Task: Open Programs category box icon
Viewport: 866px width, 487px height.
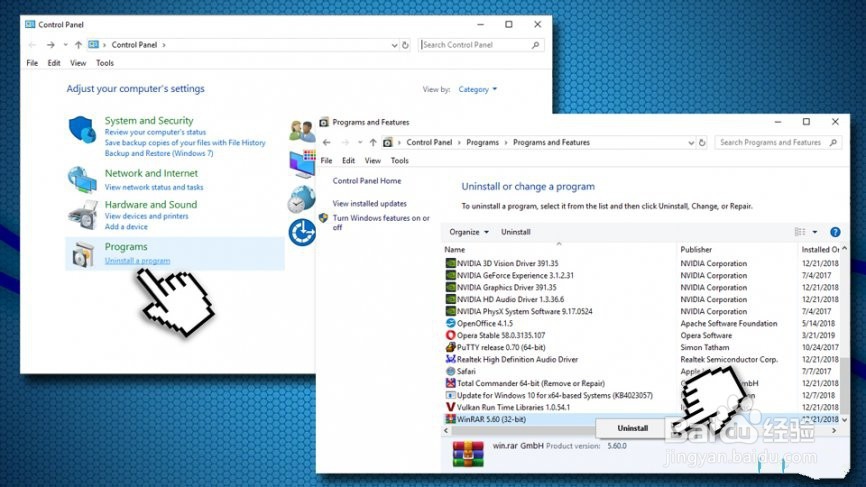Action: (x=83, y=255)
